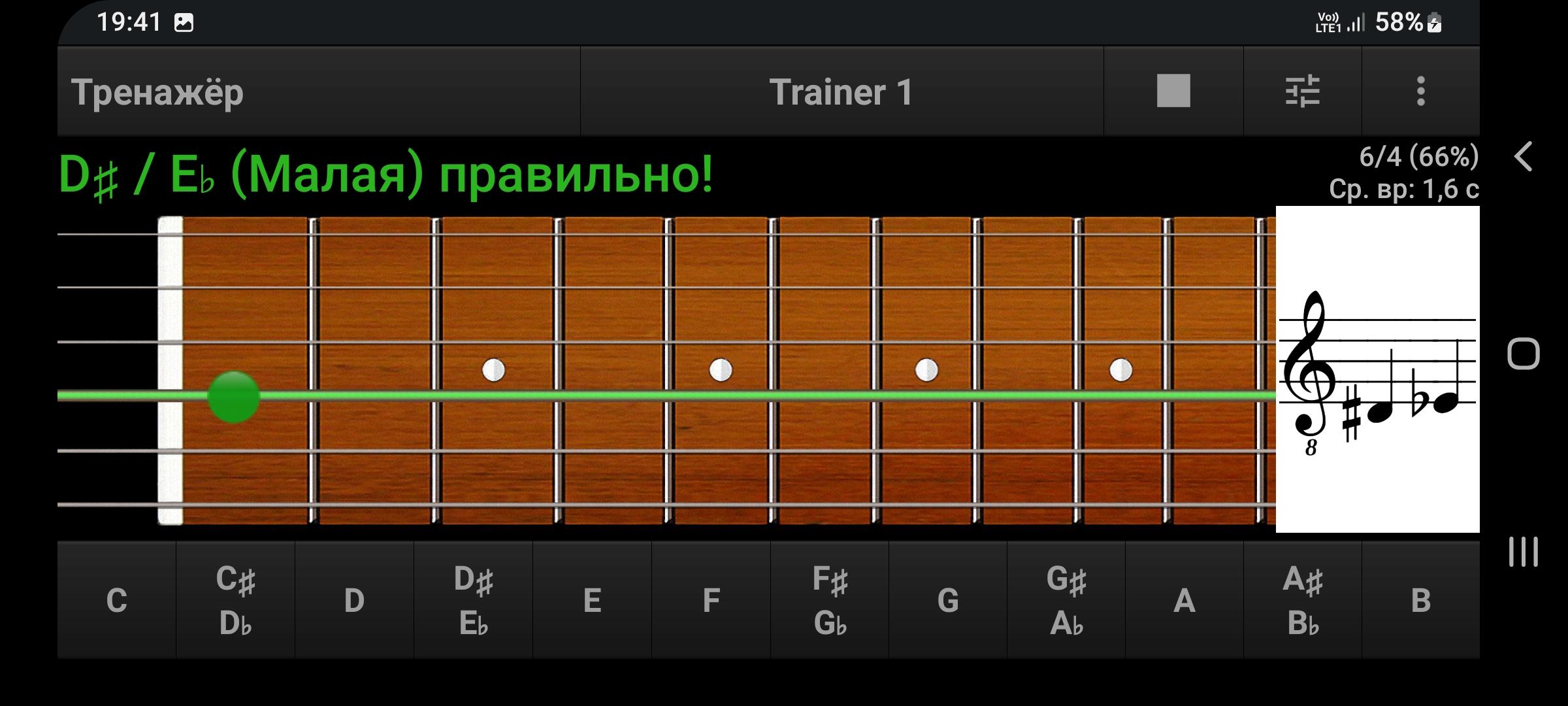Select the F♯/G♭ note key

pyautogui.click(x=830, y=600)
